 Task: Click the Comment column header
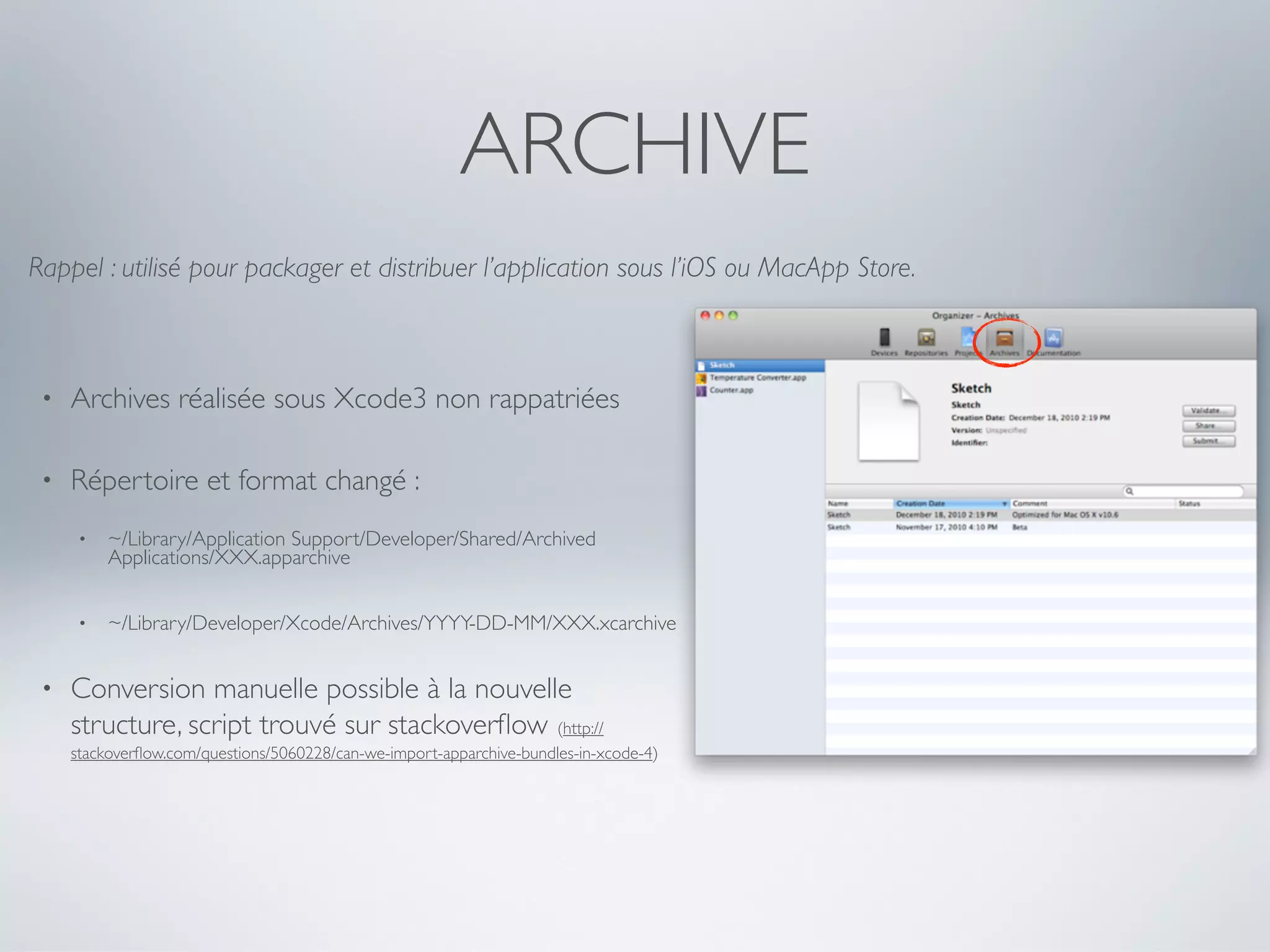(x=1093, y=503)
